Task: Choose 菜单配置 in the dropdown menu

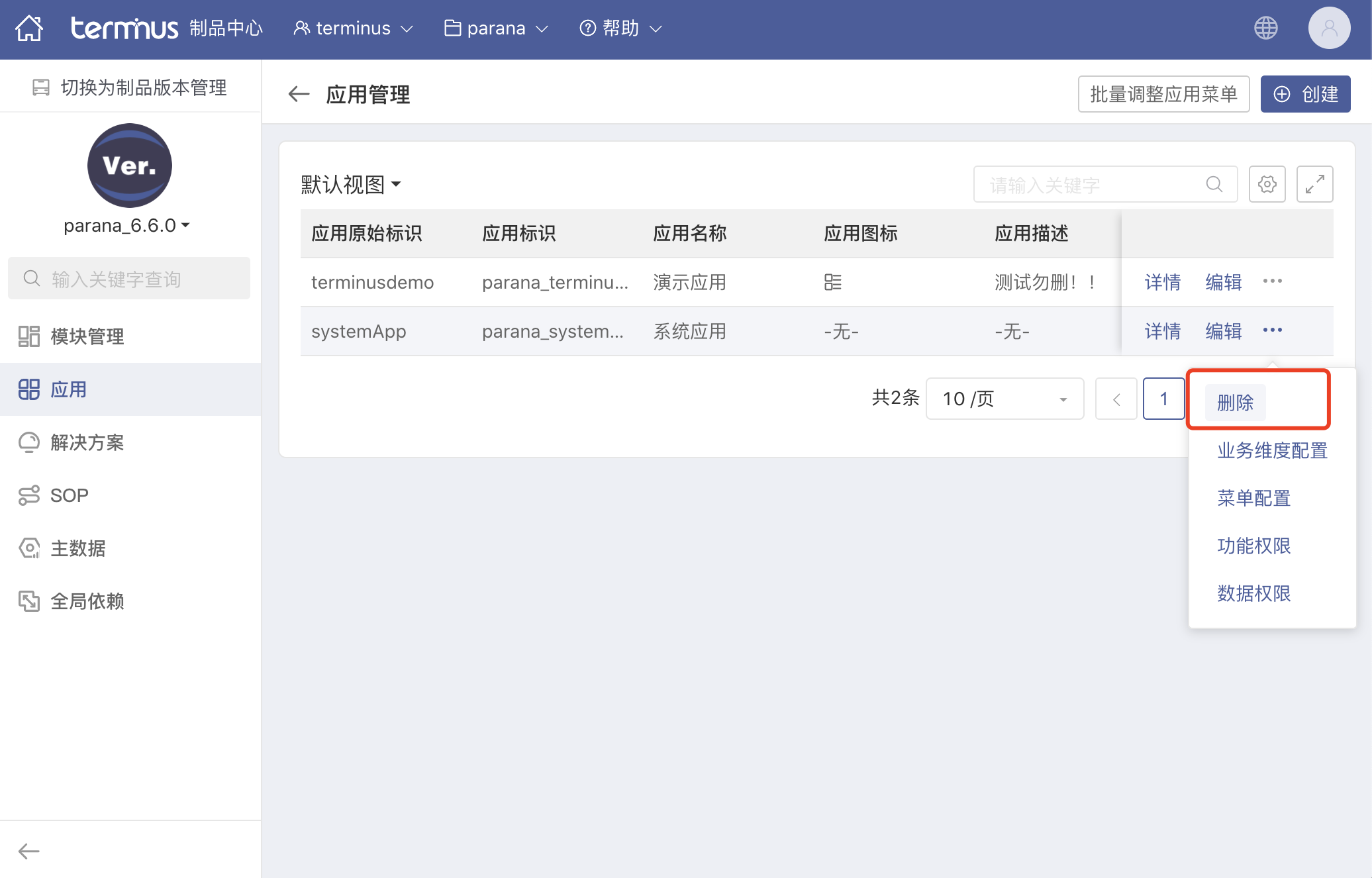Action: coord(1254,499)
